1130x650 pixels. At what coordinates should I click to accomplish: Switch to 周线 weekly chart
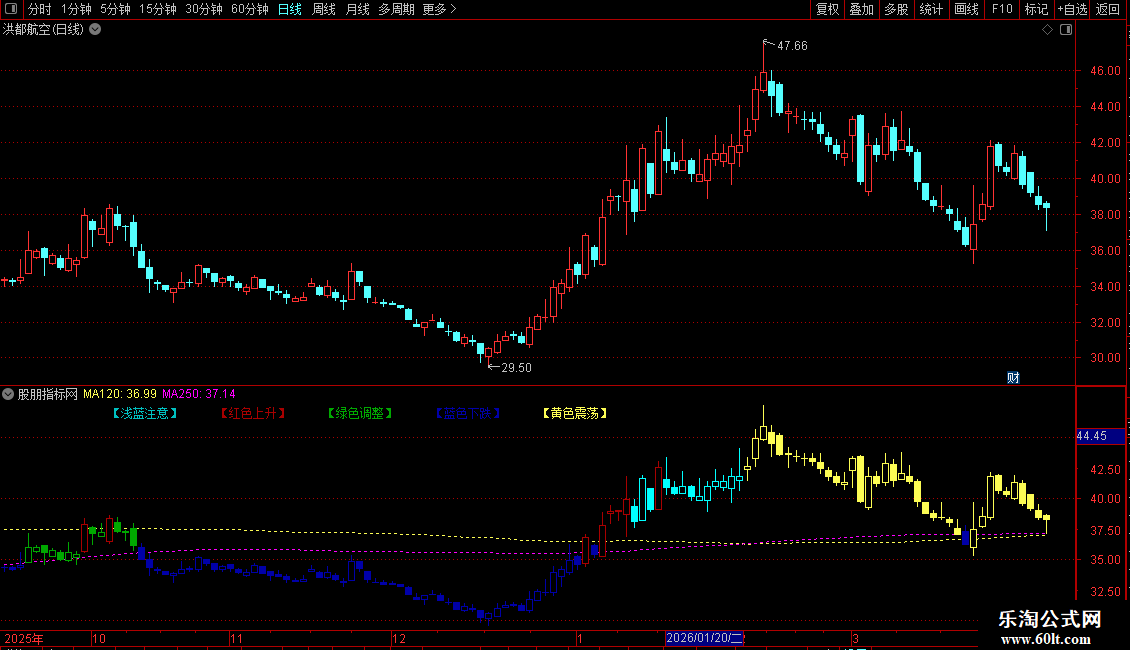tap(324, 9)
